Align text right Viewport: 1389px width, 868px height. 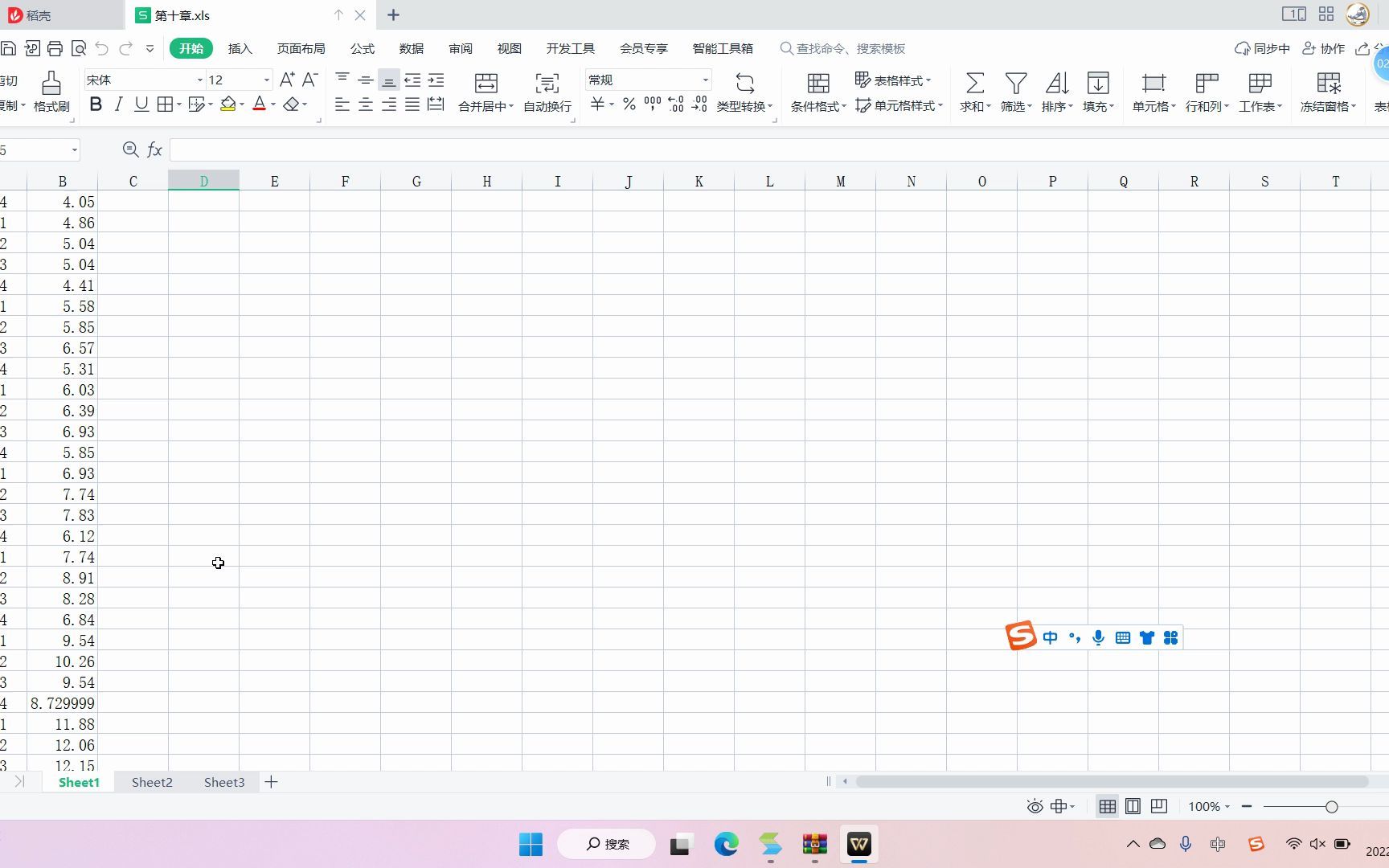389,104
